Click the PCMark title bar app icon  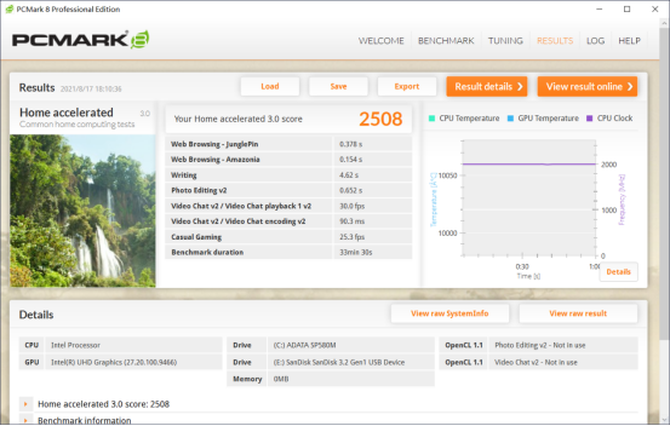click(9, 9)
